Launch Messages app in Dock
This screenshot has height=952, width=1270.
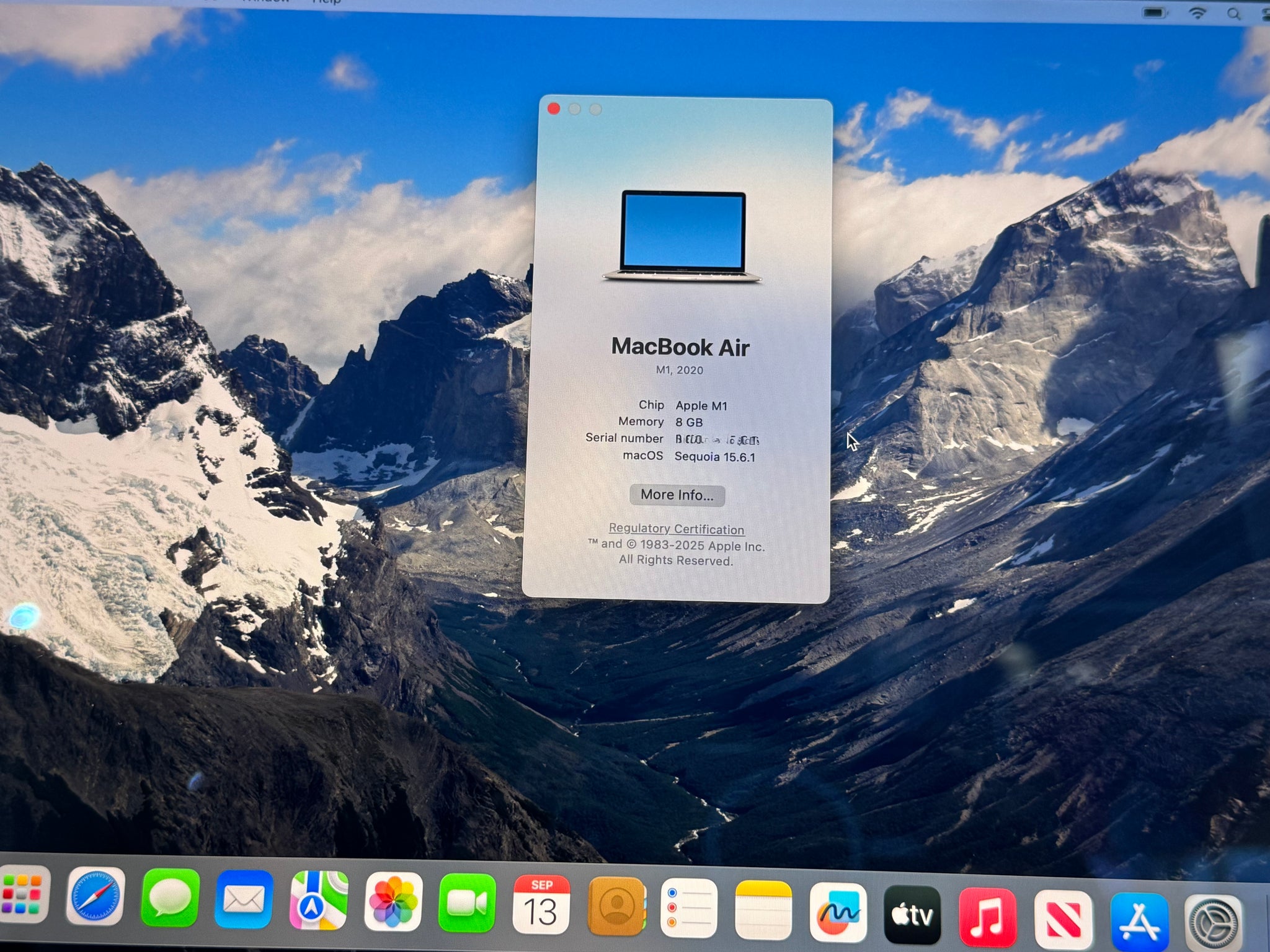170,898
